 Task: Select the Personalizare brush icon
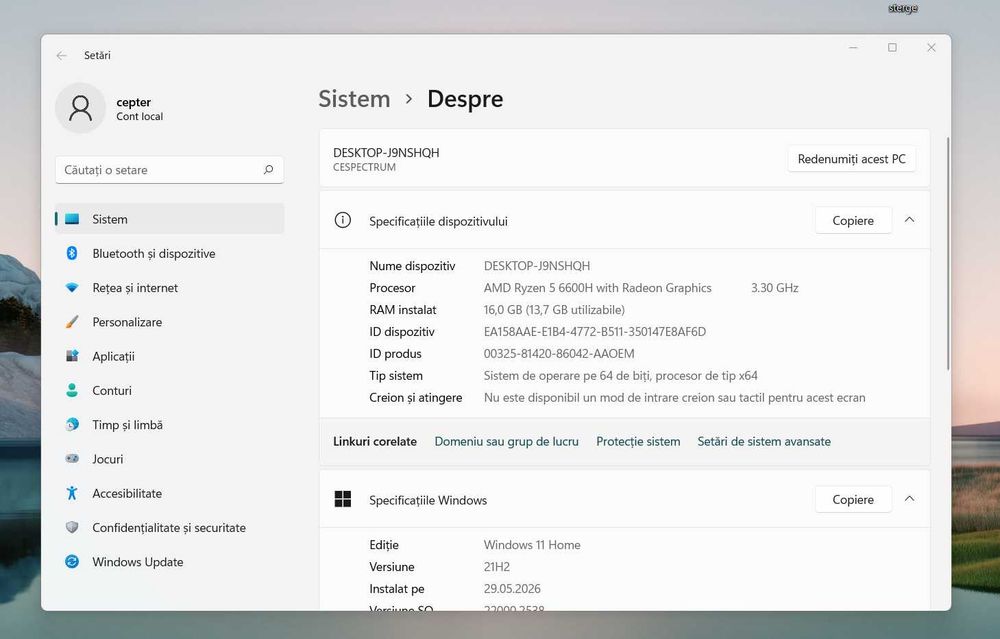click(x=72, y=322)
